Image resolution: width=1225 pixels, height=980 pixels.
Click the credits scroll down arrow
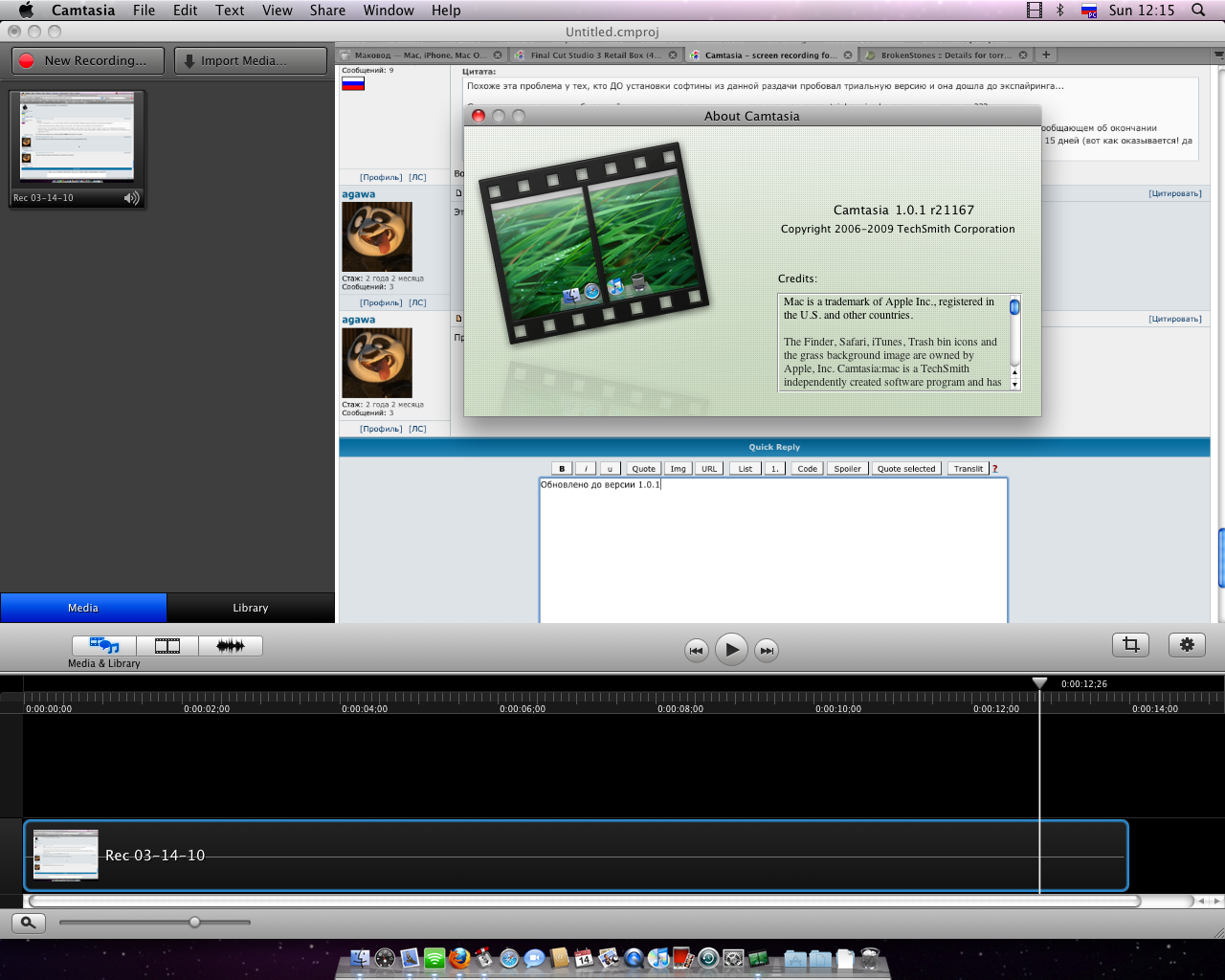tap(1014, 384)
